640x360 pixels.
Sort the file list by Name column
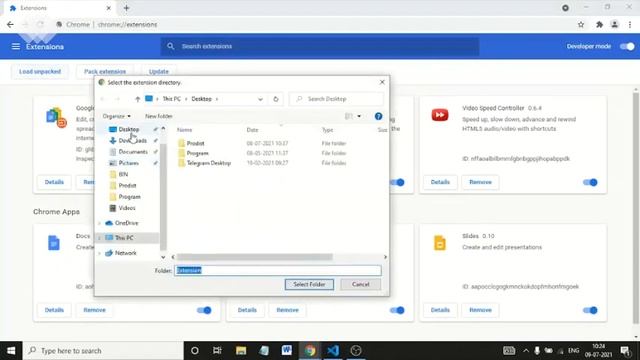pos(184,130)
